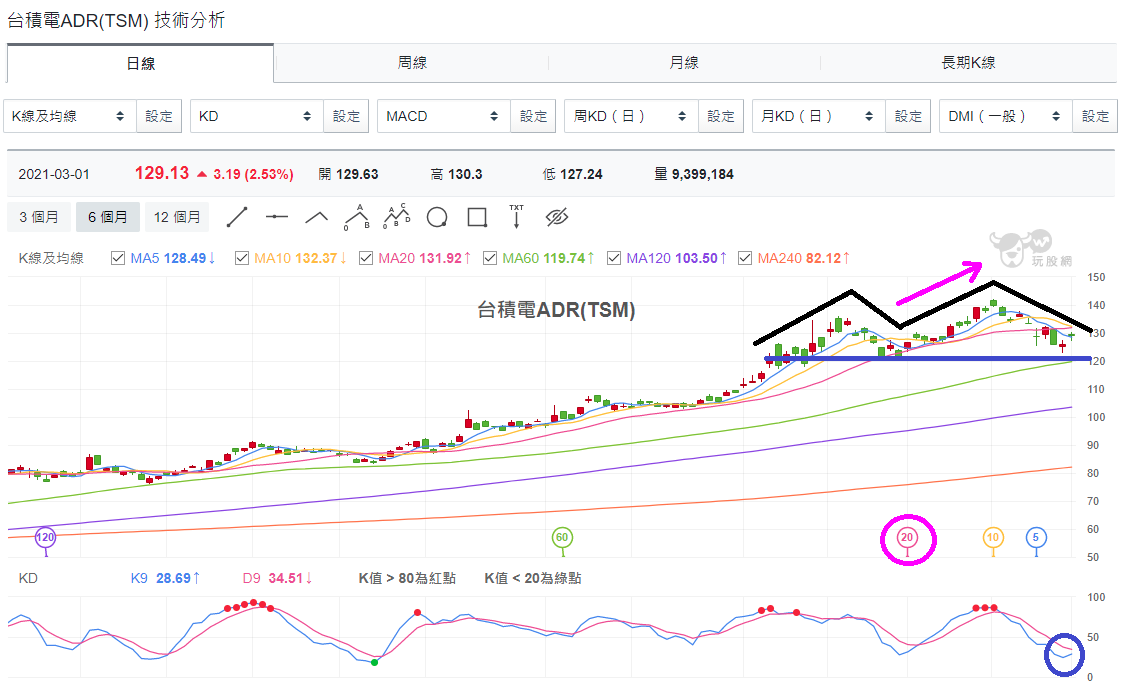This screenshot has width=1123, height=688.
Task: Click the blue 5-day MA marker
Action: (1036, 538)
